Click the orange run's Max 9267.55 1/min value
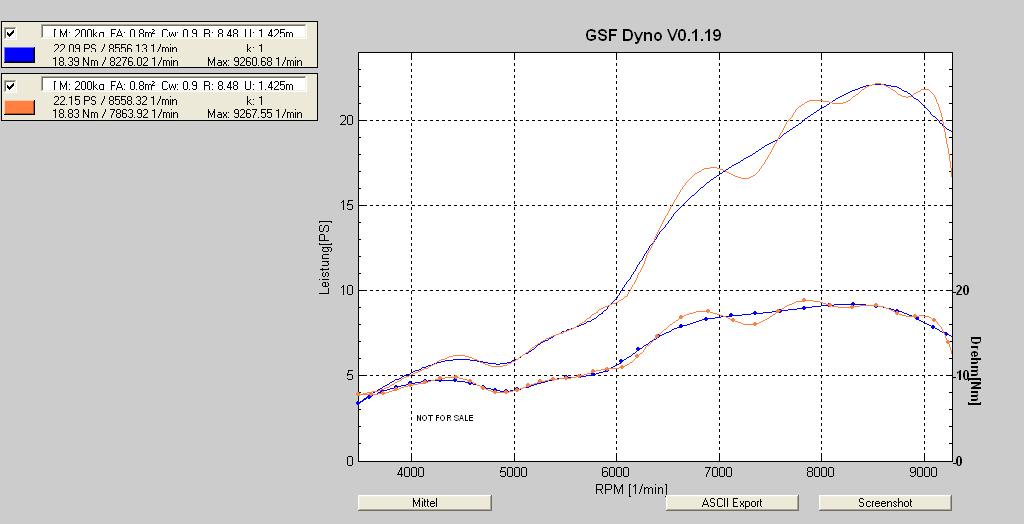Screen dimensions: 1024x524 [x=253, y=114]
